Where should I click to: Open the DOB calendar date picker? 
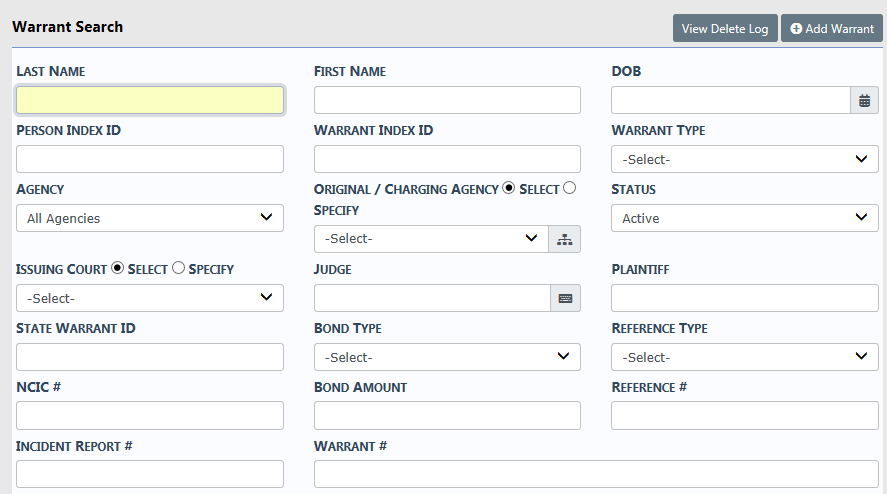click(x=864, y=100)
